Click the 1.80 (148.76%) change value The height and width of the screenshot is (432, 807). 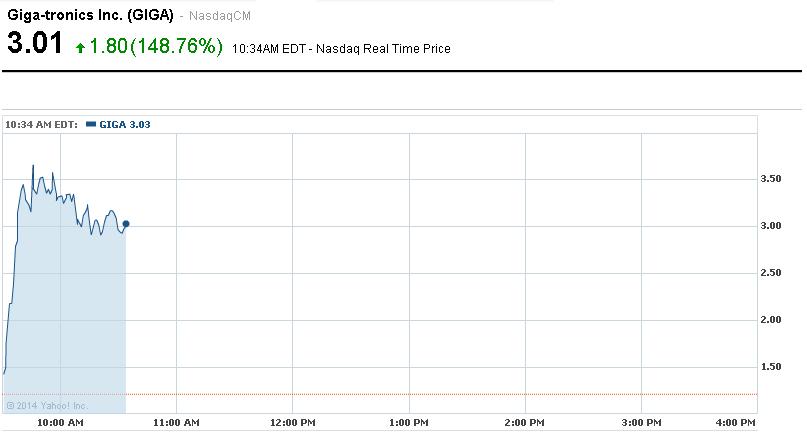click(x=156, y=46)
